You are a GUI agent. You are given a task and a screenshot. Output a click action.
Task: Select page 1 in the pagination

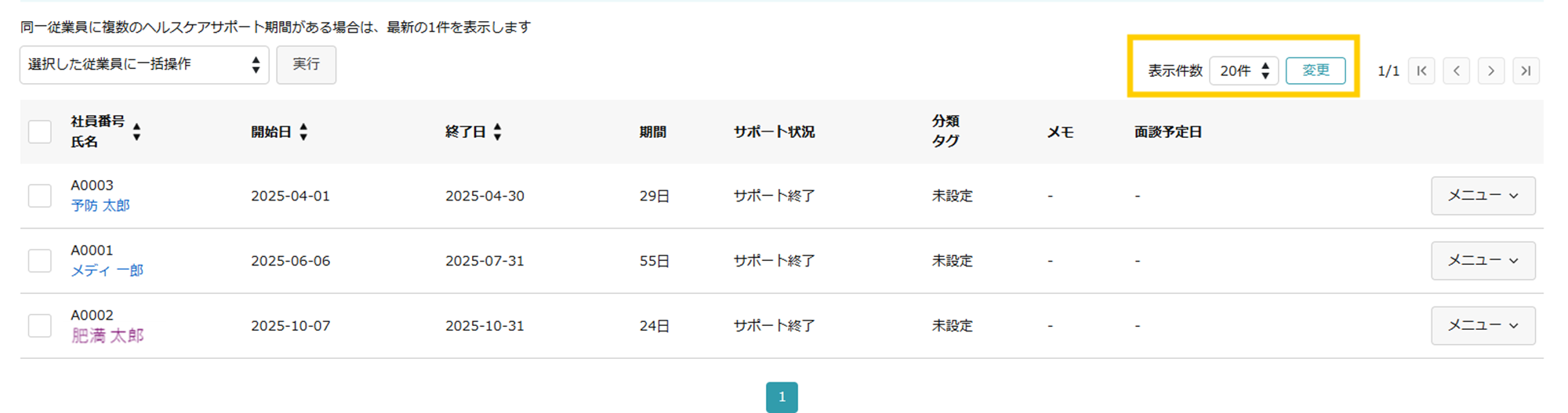pos(782,397)
